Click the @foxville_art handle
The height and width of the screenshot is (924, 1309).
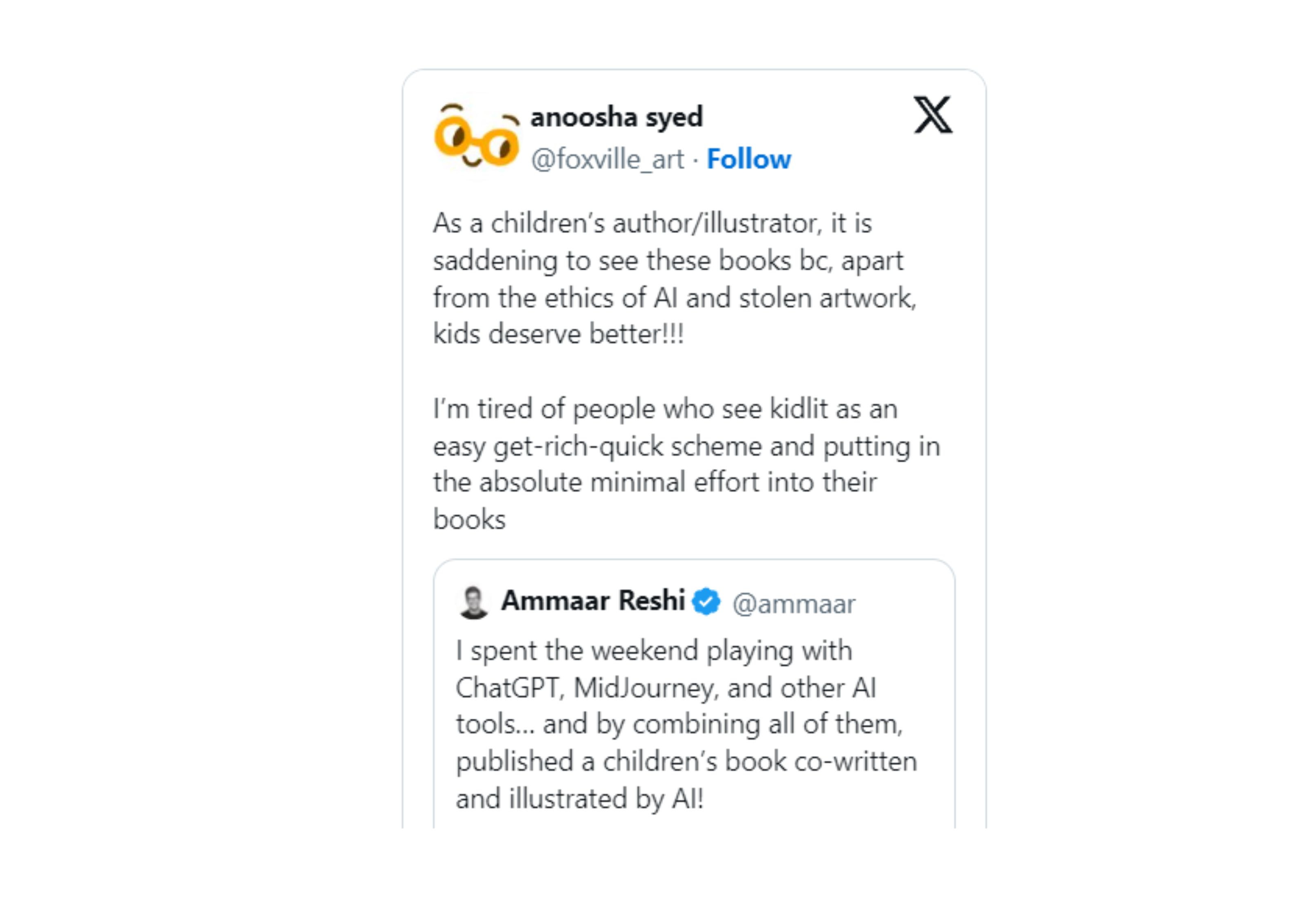[607, 159]
